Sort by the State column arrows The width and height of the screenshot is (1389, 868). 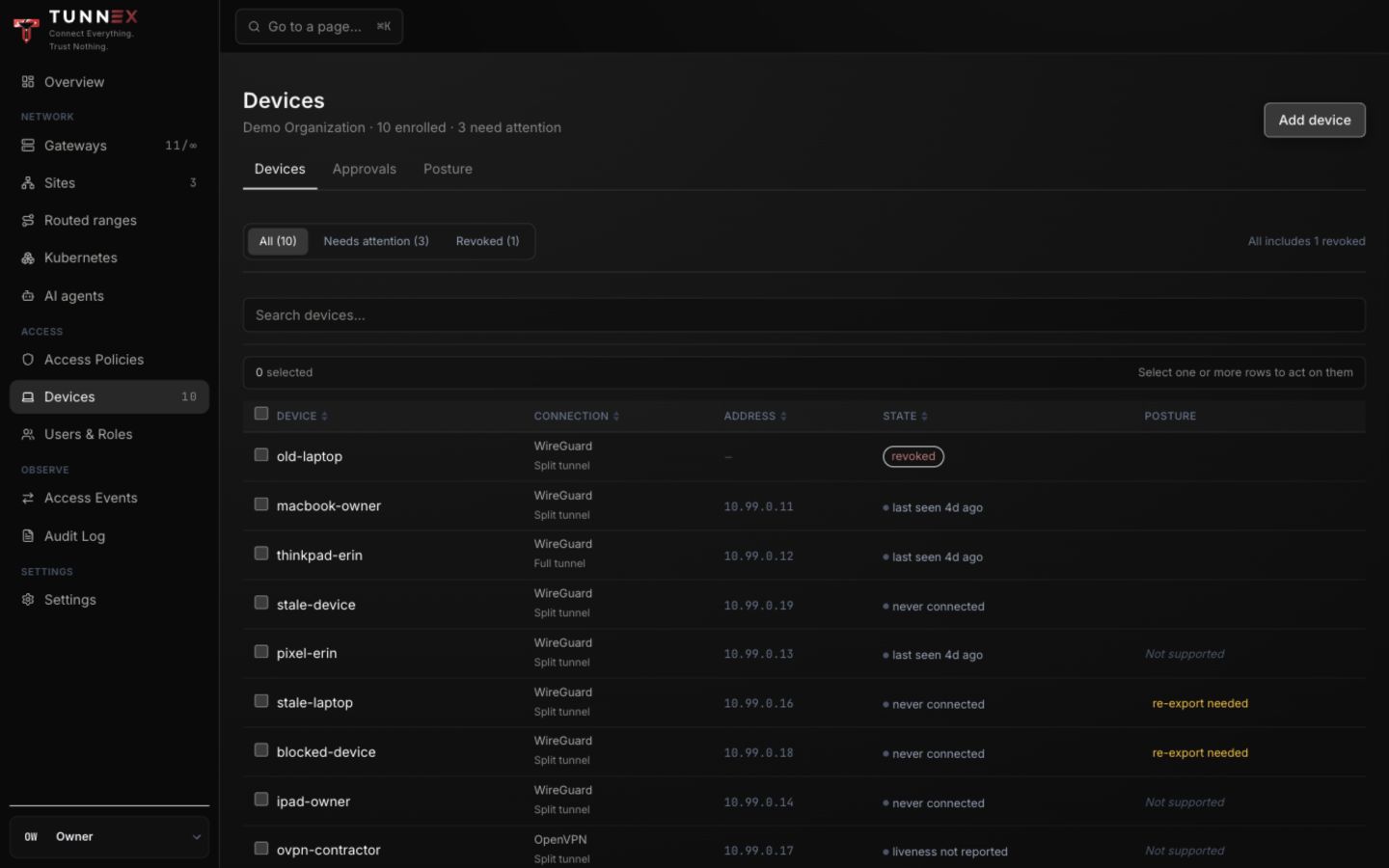(x=924, y=416)
